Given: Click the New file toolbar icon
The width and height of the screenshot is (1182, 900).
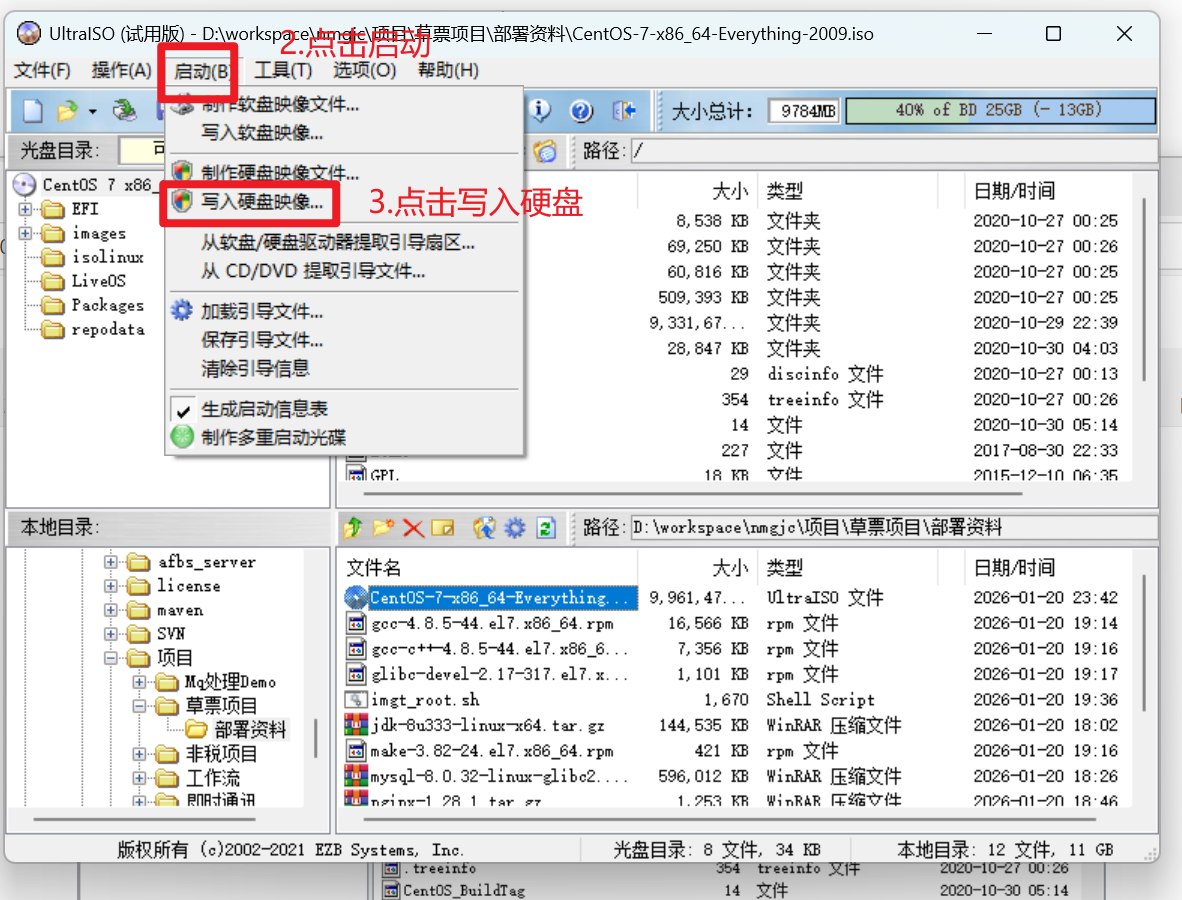Looking at the screenshot, I should 32,111.
